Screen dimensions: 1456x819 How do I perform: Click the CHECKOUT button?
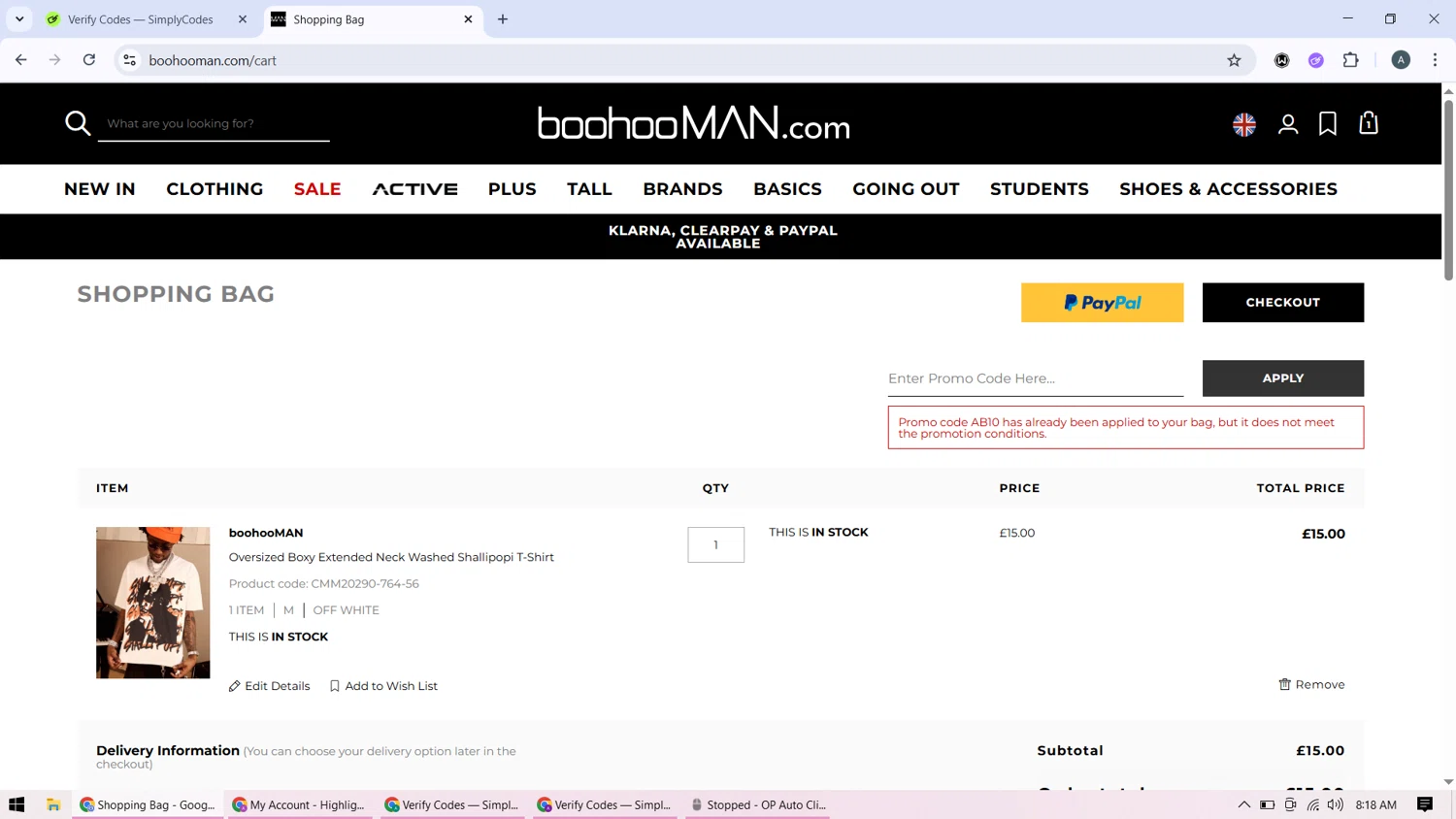pos(1282,303)
